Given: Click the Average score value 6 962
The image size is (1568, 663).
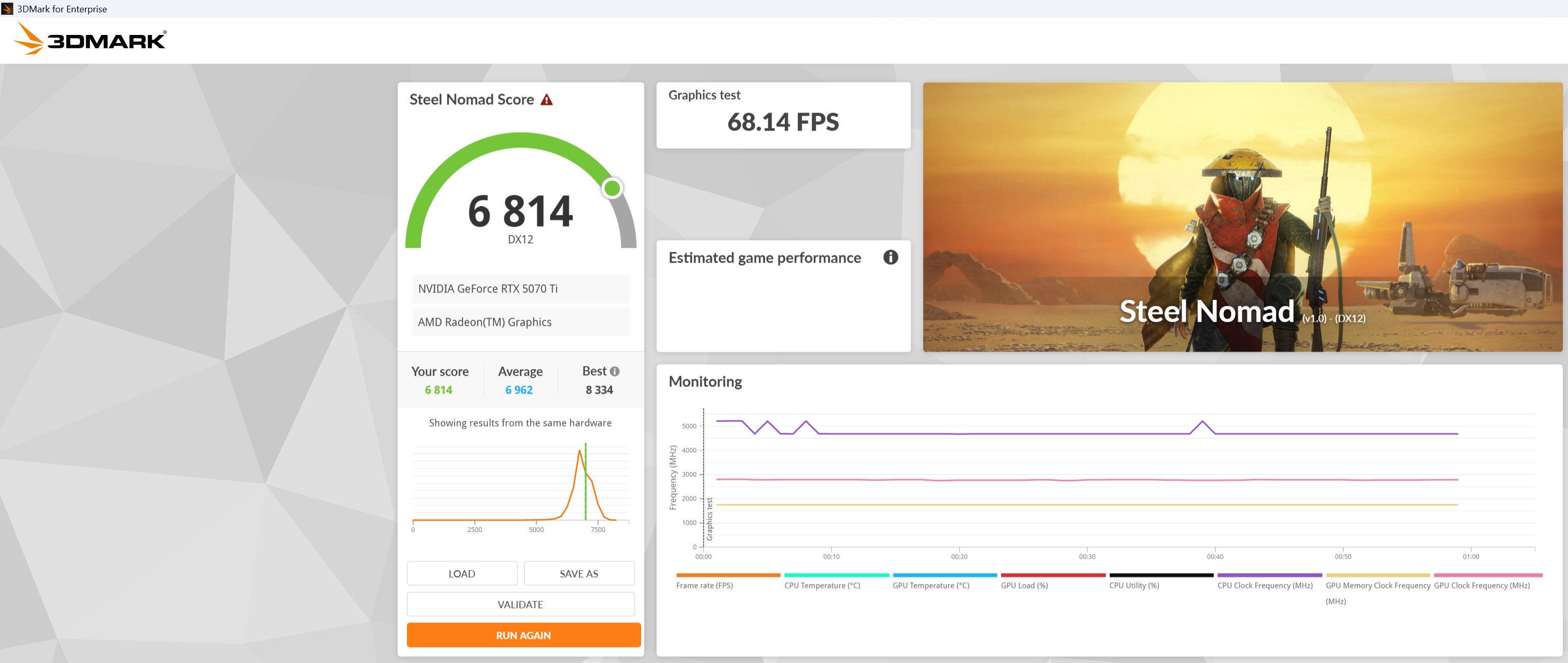Looking at the screenshot, I should (519, 390).
